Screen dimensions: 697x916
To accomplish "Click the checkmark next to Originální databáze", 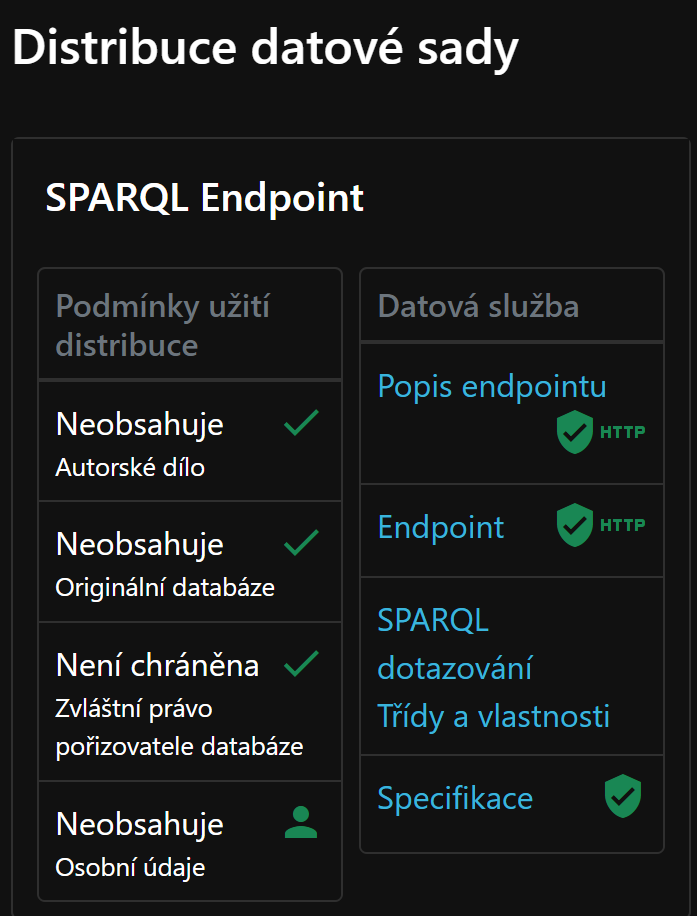I will tap(299, 545).
